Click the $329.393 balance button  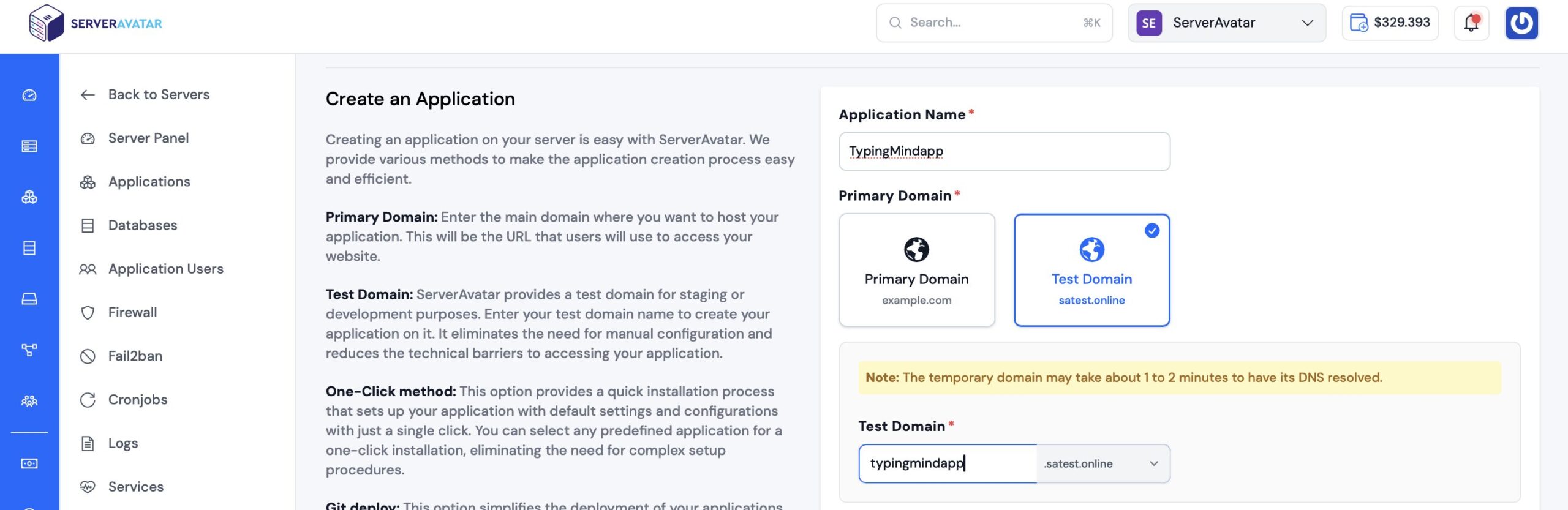(1390, 23)
